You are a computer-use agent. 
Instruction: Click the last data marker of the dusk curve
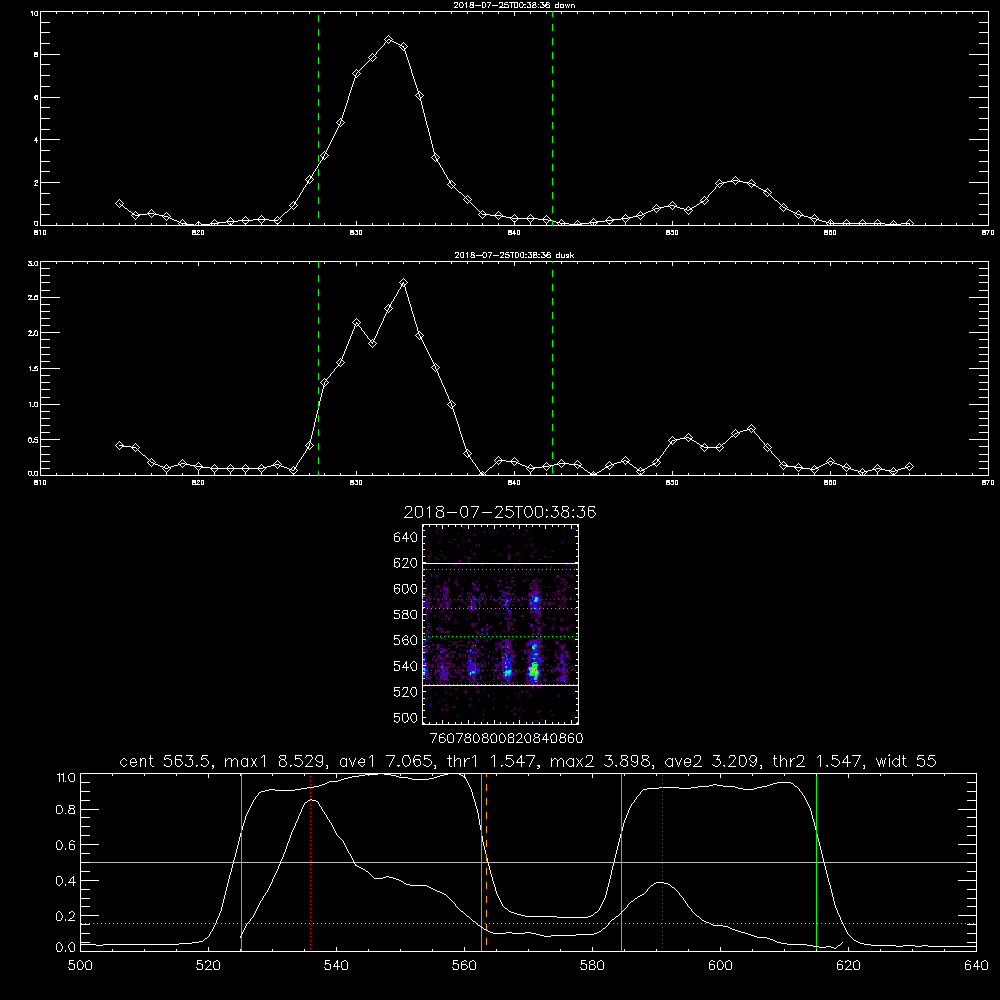point(909,467)
